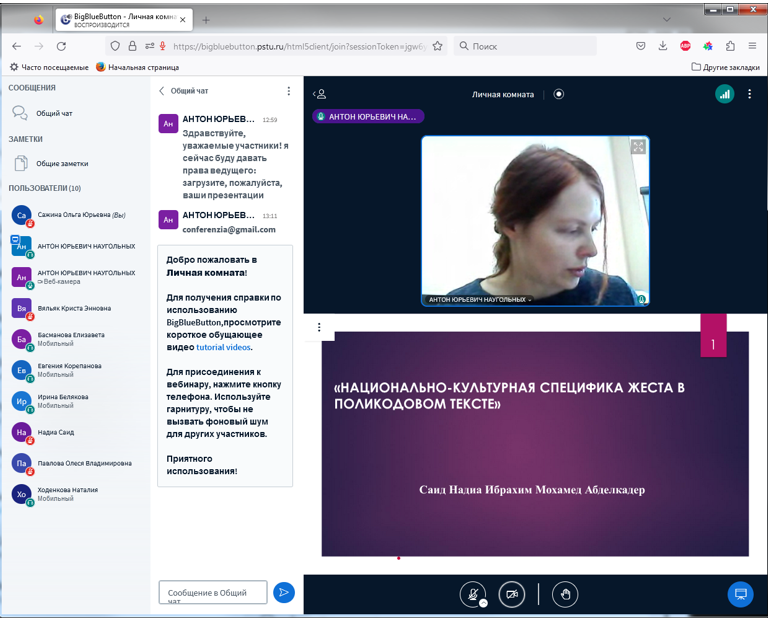Click the Firefox downloads icon
The image size is (768, 618).
click(x=663, y=46)
